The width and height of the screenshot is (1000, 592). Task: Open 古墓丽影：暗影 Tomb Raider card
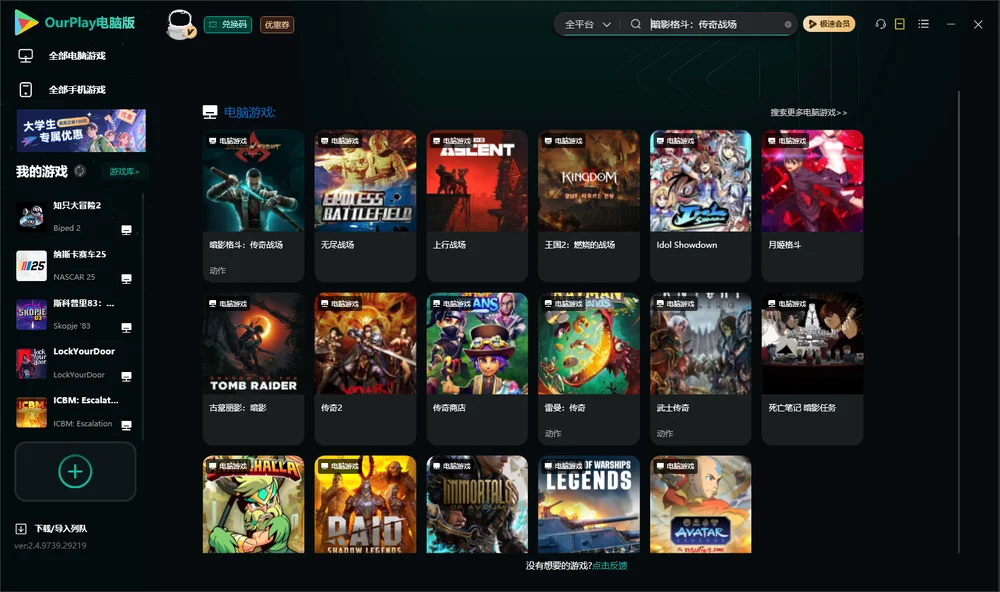[253, 369]
